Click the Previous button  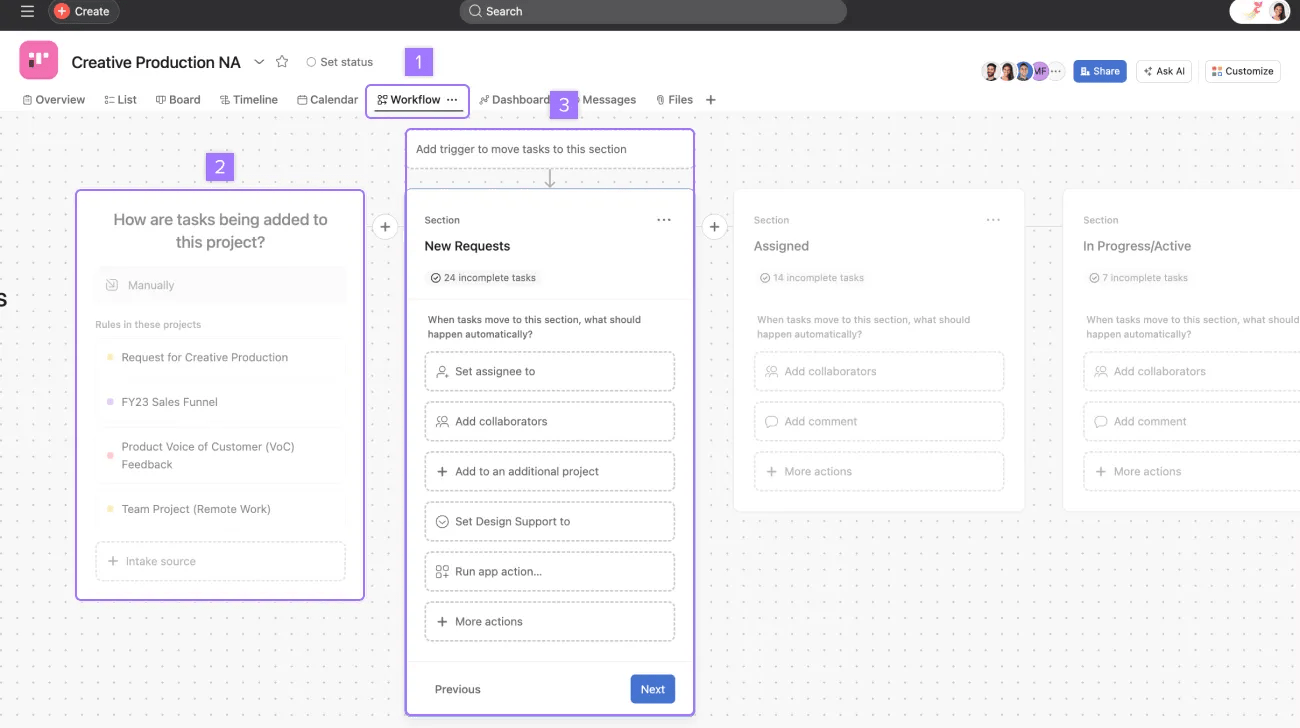(x=457, y=689)
